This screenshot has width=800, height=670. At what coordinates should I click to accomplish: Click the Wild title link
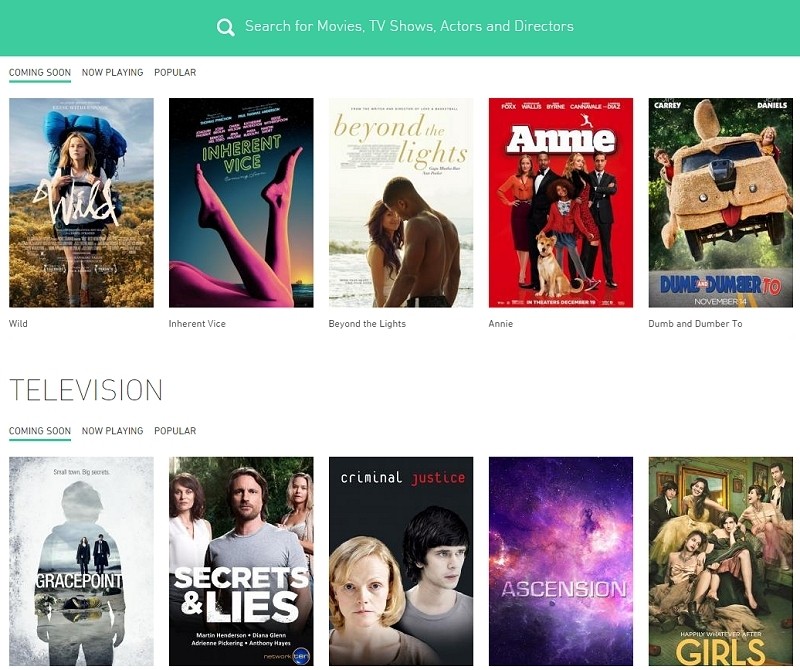(x=18, y=324)
